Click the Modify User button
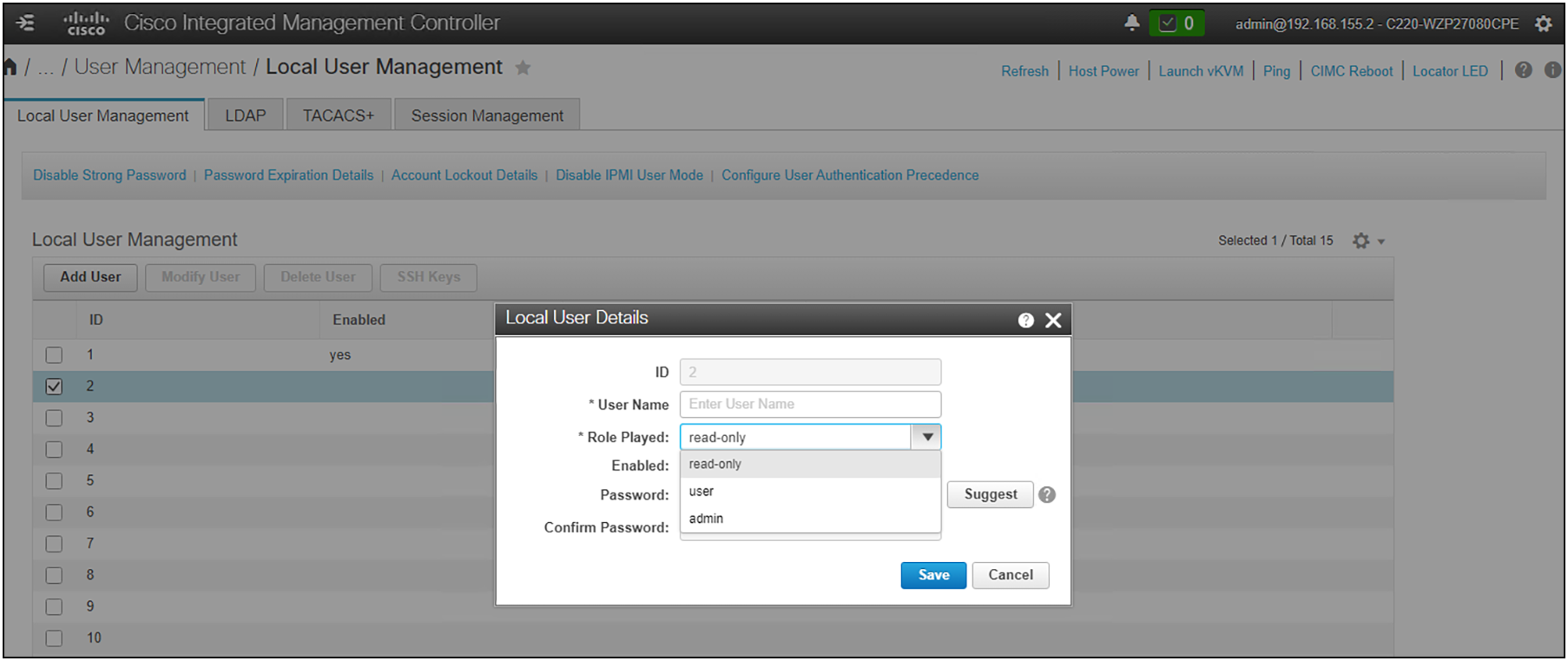1568x661 pixels. [x=201, y=277]
